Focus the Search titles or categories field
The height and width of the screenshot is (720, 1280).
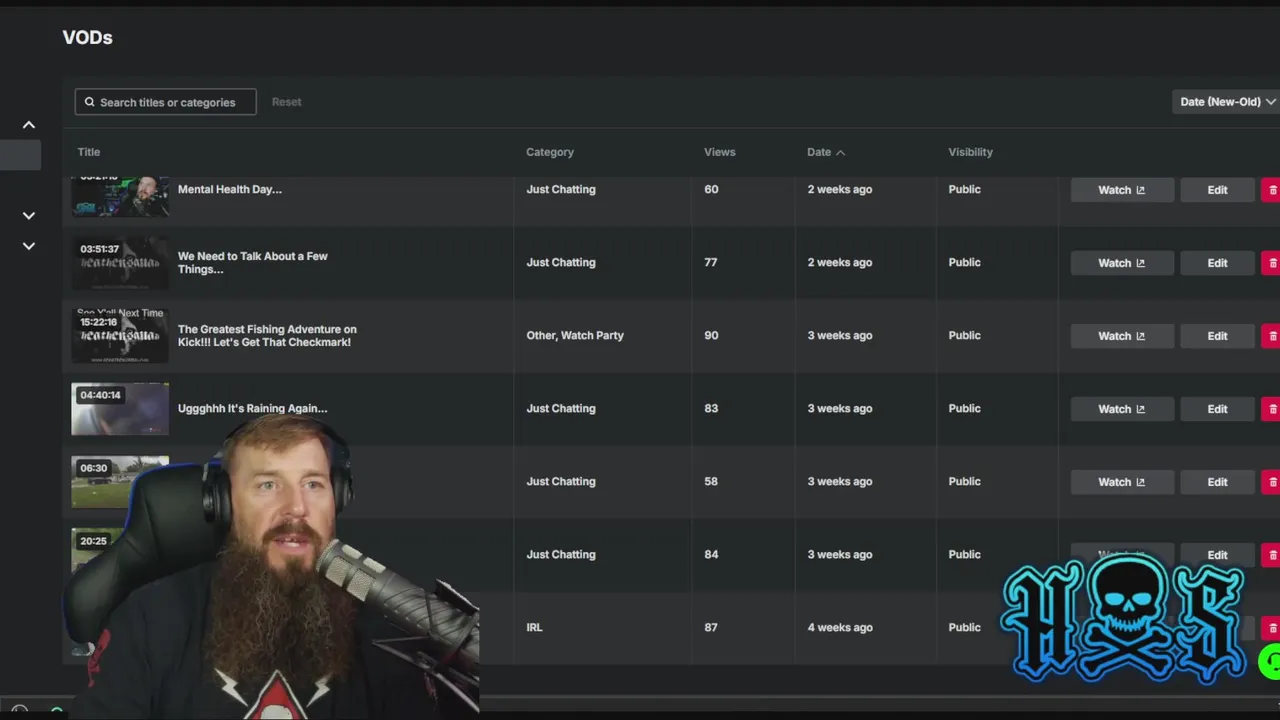pos(166,102)
